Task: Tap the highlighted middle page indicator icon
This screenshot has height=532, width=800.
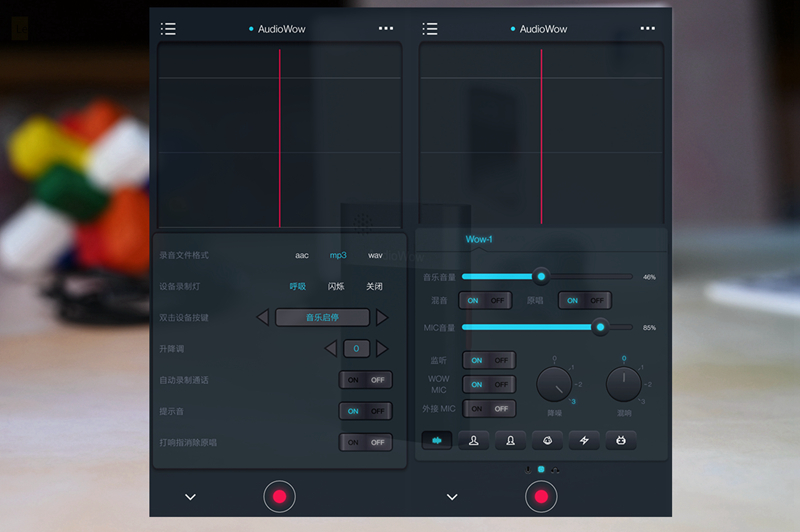Action: [541, 469]
